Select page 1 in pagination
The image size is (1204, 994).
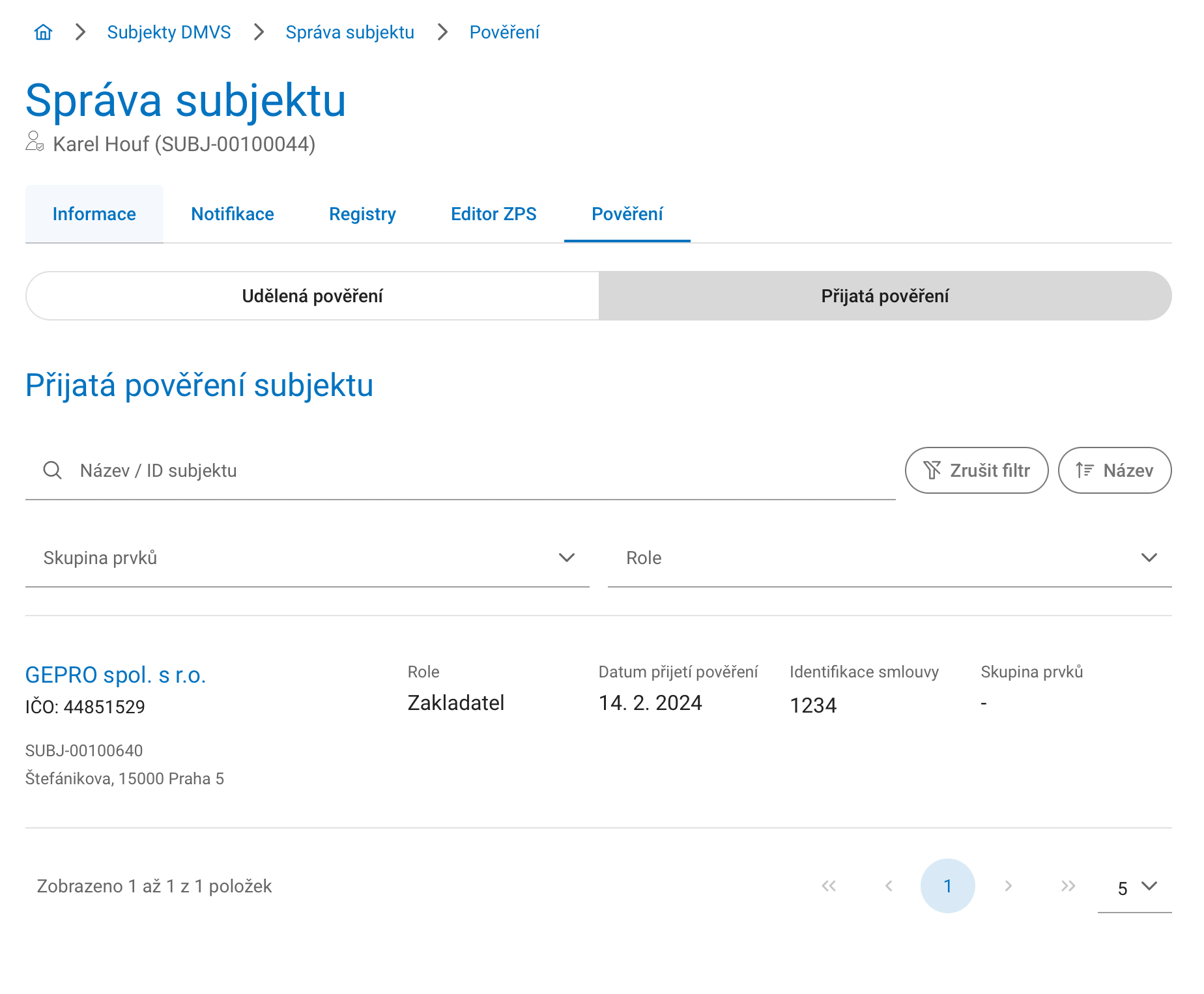coord(948,886)
